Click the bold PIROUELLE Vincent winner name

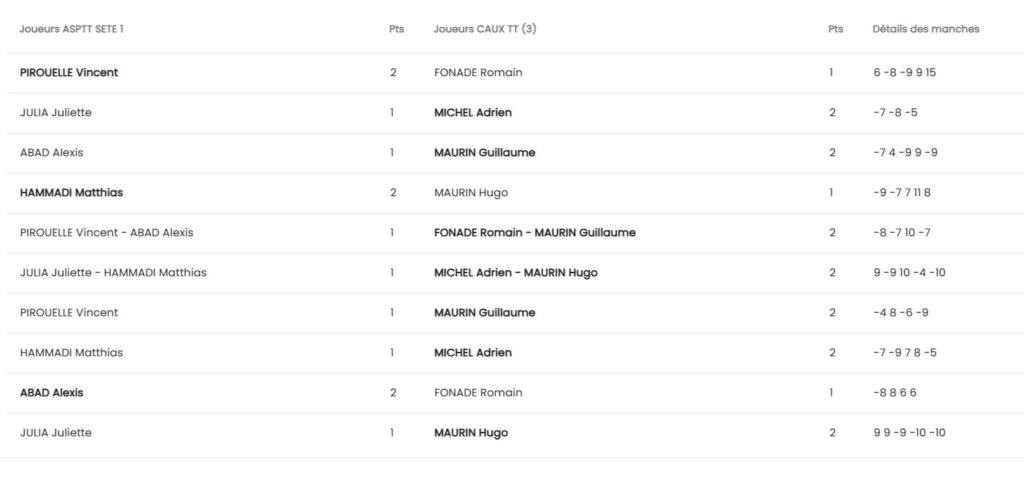click(69, 73)
